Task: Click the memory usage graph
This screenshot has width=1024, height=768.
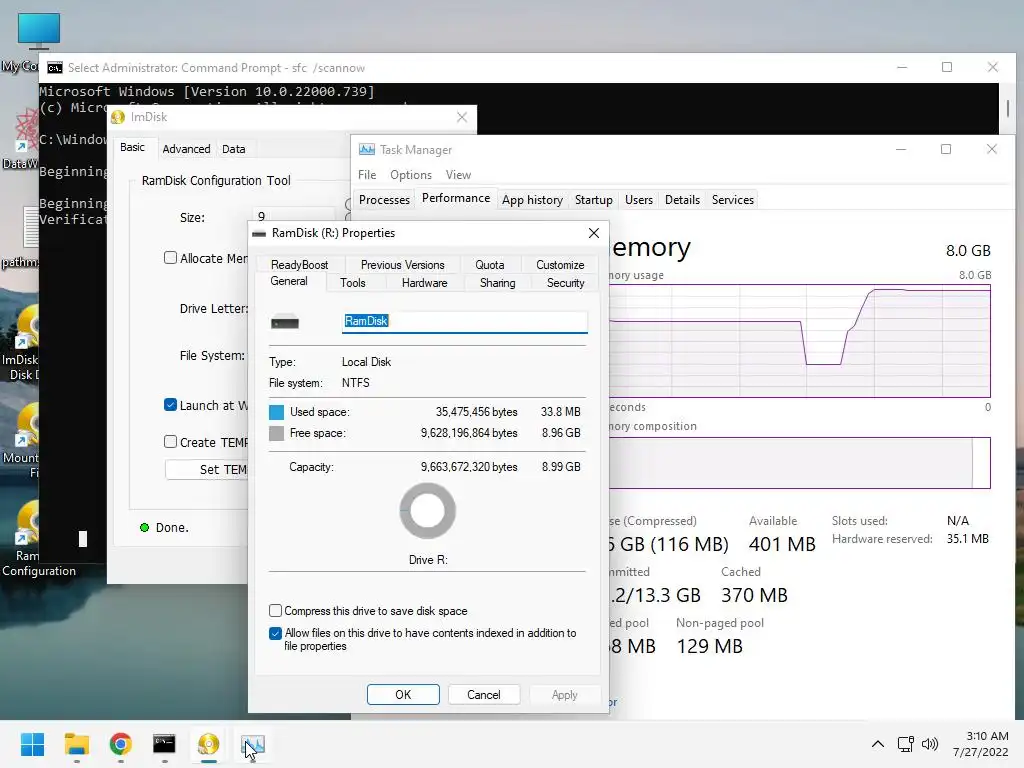Action: (x=800, y=341)
